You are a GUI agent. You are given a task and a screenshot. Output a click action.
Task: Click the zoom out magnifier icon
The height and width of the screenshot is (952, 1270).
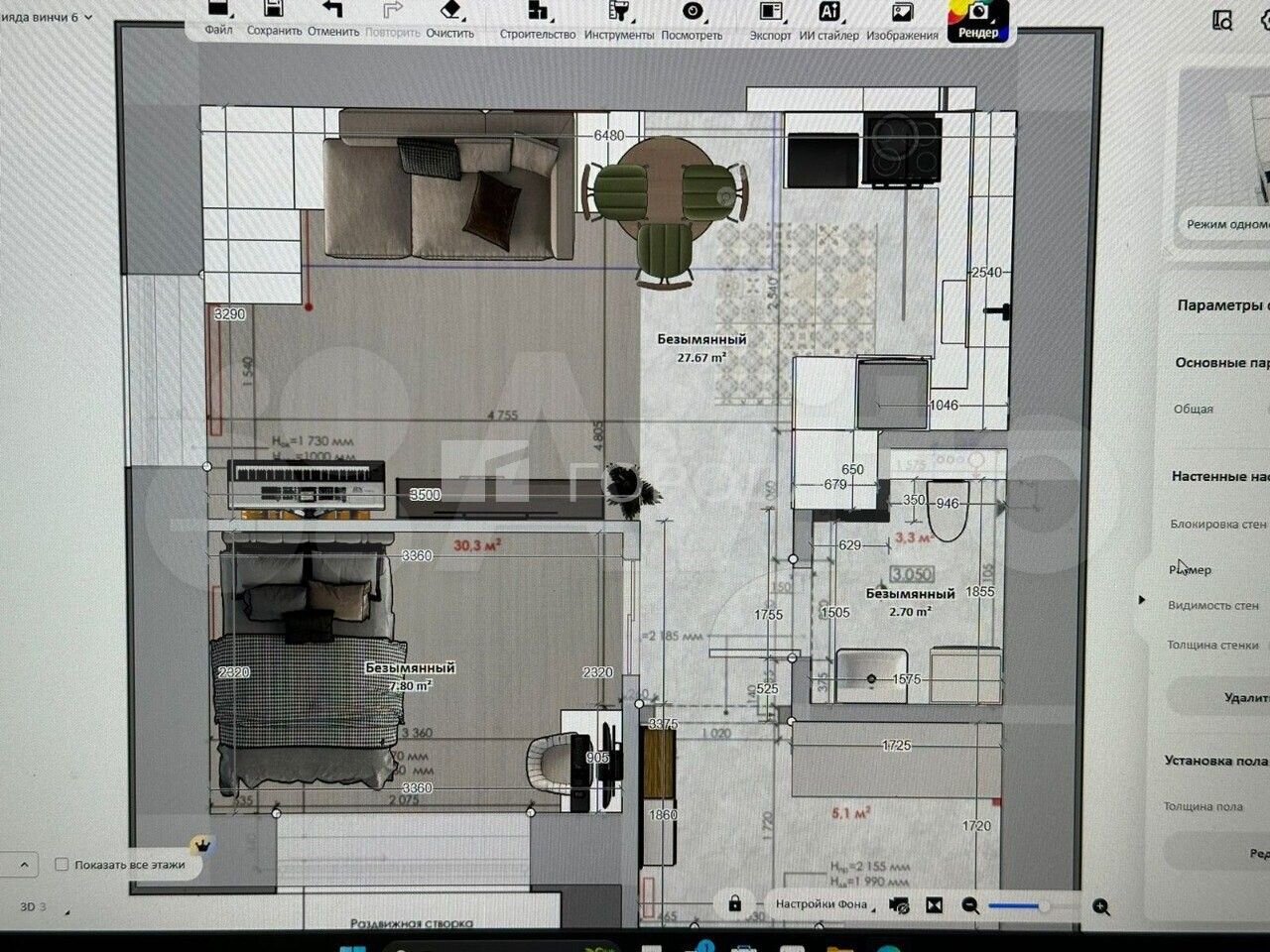(970, 906)
